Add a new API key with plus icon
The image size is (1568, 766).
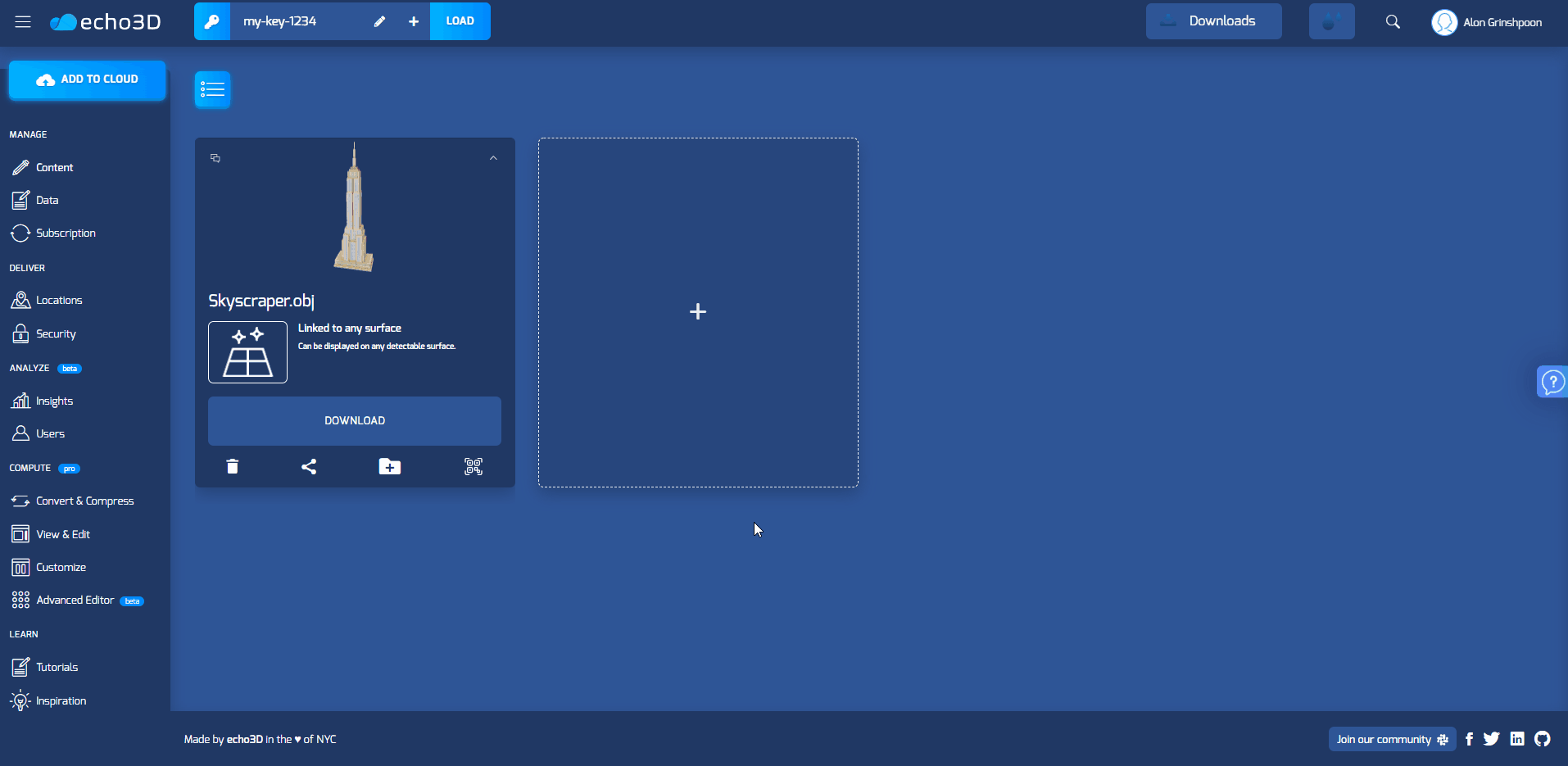414,21
